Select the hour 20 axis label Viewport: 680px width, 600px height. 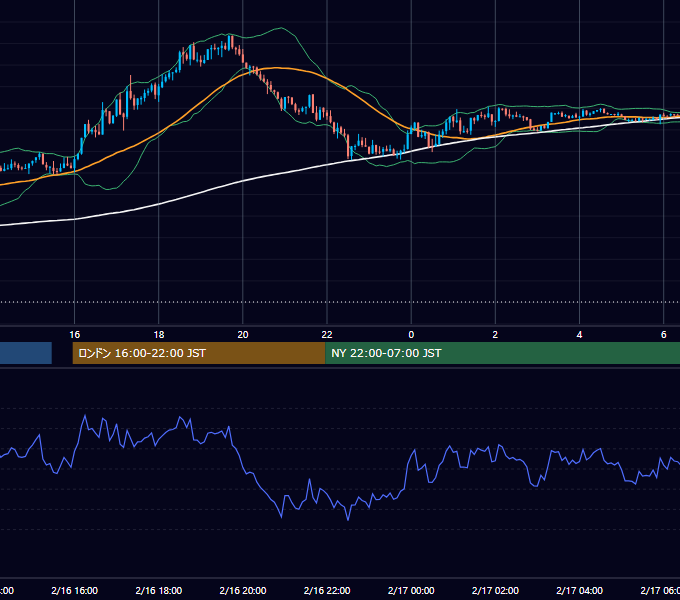click(x=243, y=335)
